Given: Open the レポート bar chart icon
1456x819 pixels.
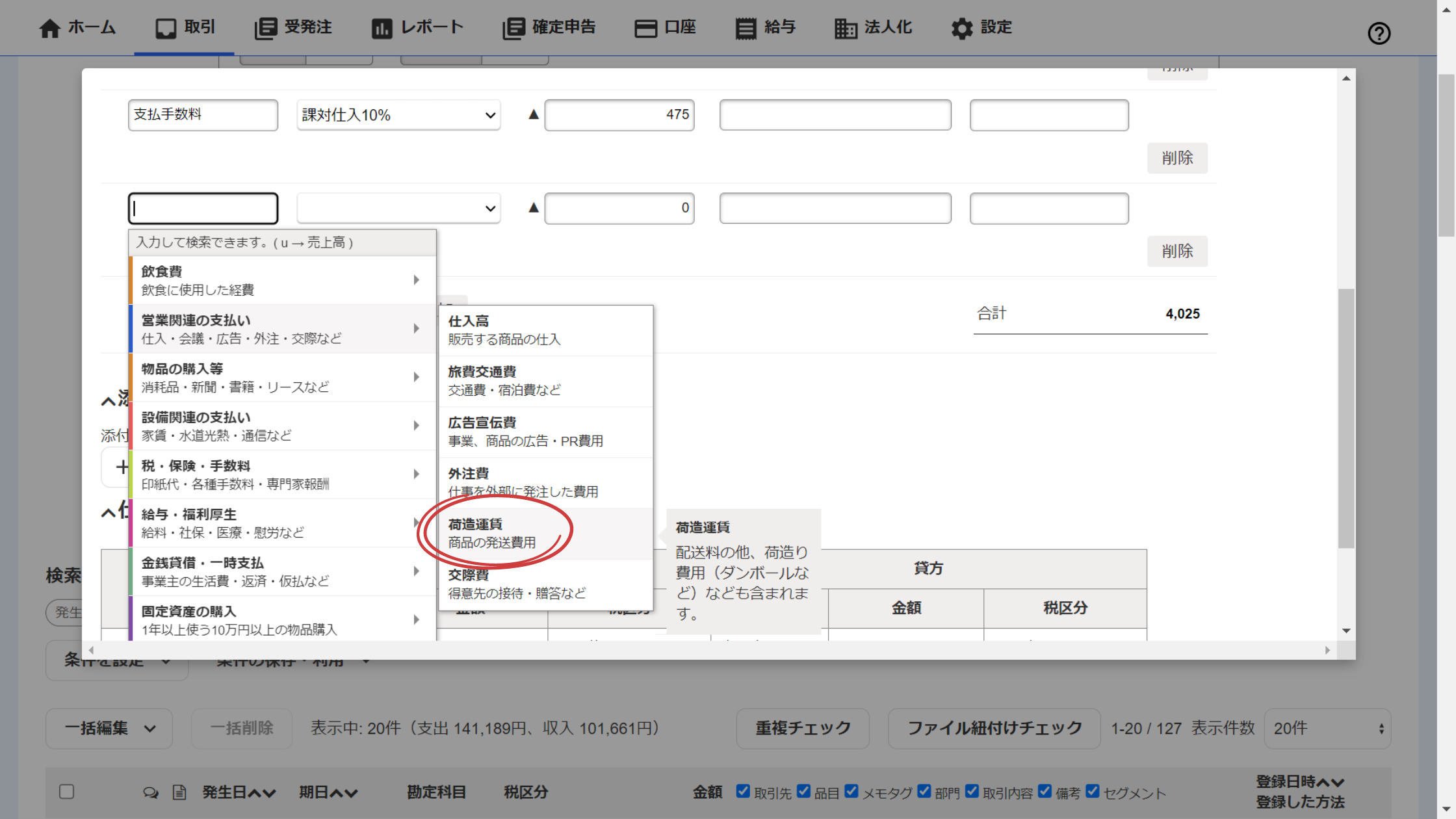Looking at the screenshot, I should [x=382, y=28].
